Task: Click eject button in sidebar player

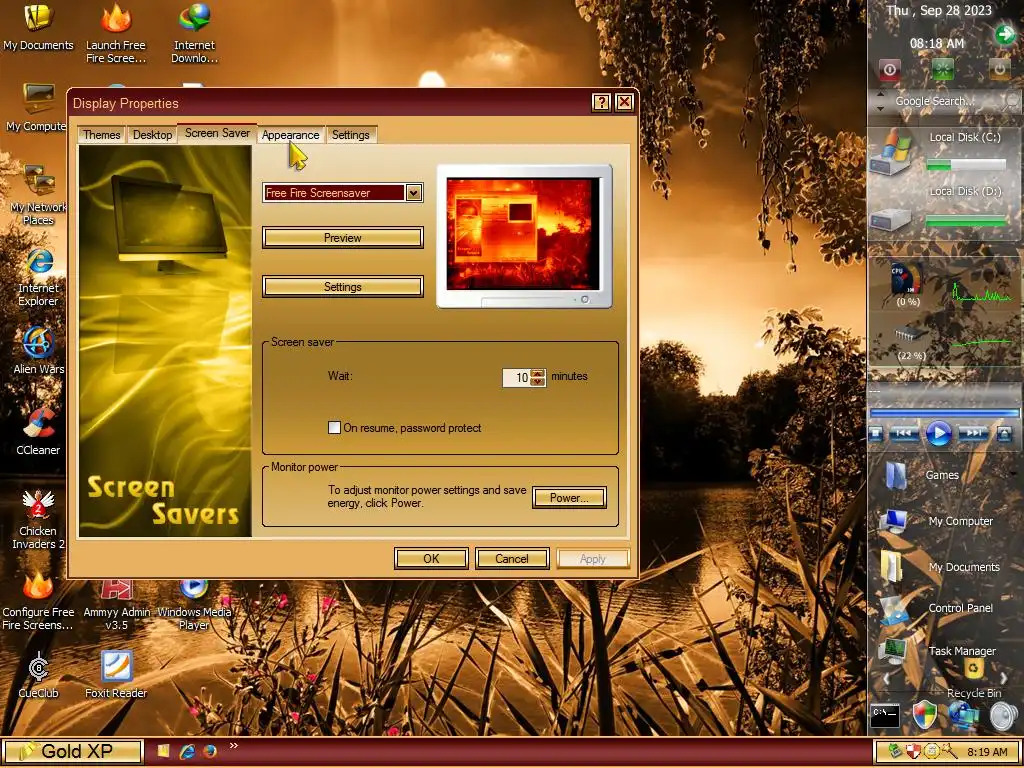Action: 1004,434
